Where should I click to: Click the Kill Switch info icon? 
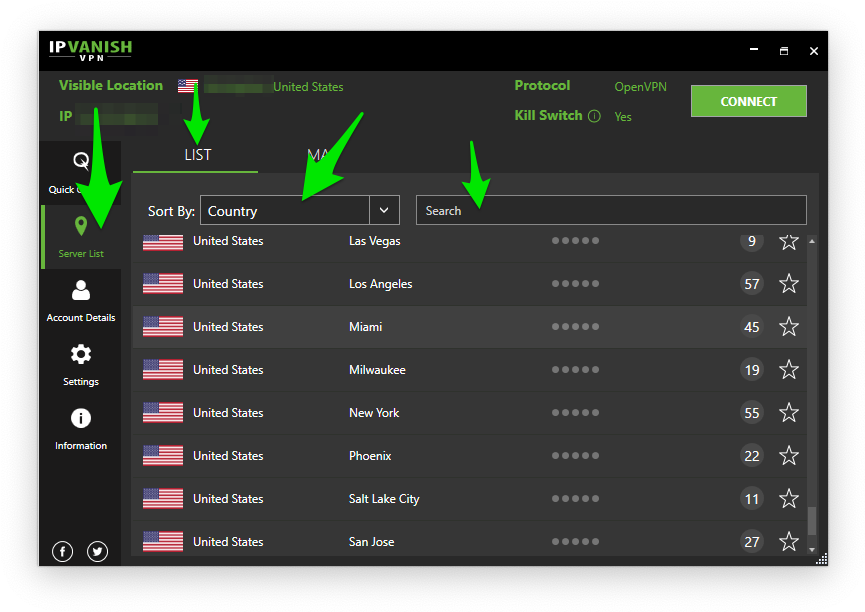(x=594, y=116)
